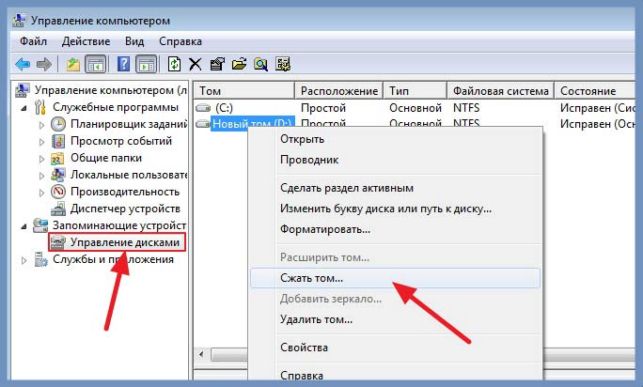Click the Refresh toolbar icon
This screenshot has height=387, width=643.
[174, 64]
